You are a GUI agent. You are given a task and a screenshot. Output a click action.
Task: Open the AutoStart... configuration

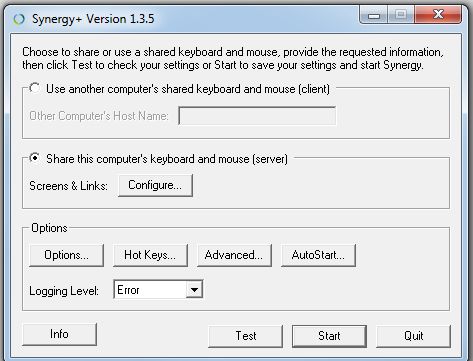pyautogui.click(x=318, y=255)
